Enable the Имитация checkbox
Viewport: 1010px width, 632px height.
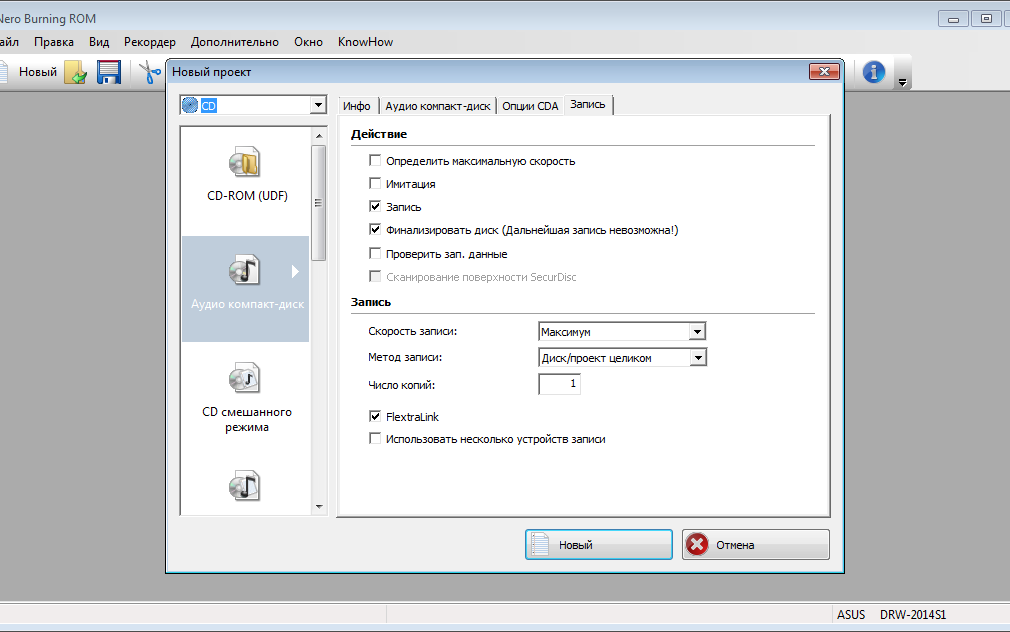pos(375,184)
